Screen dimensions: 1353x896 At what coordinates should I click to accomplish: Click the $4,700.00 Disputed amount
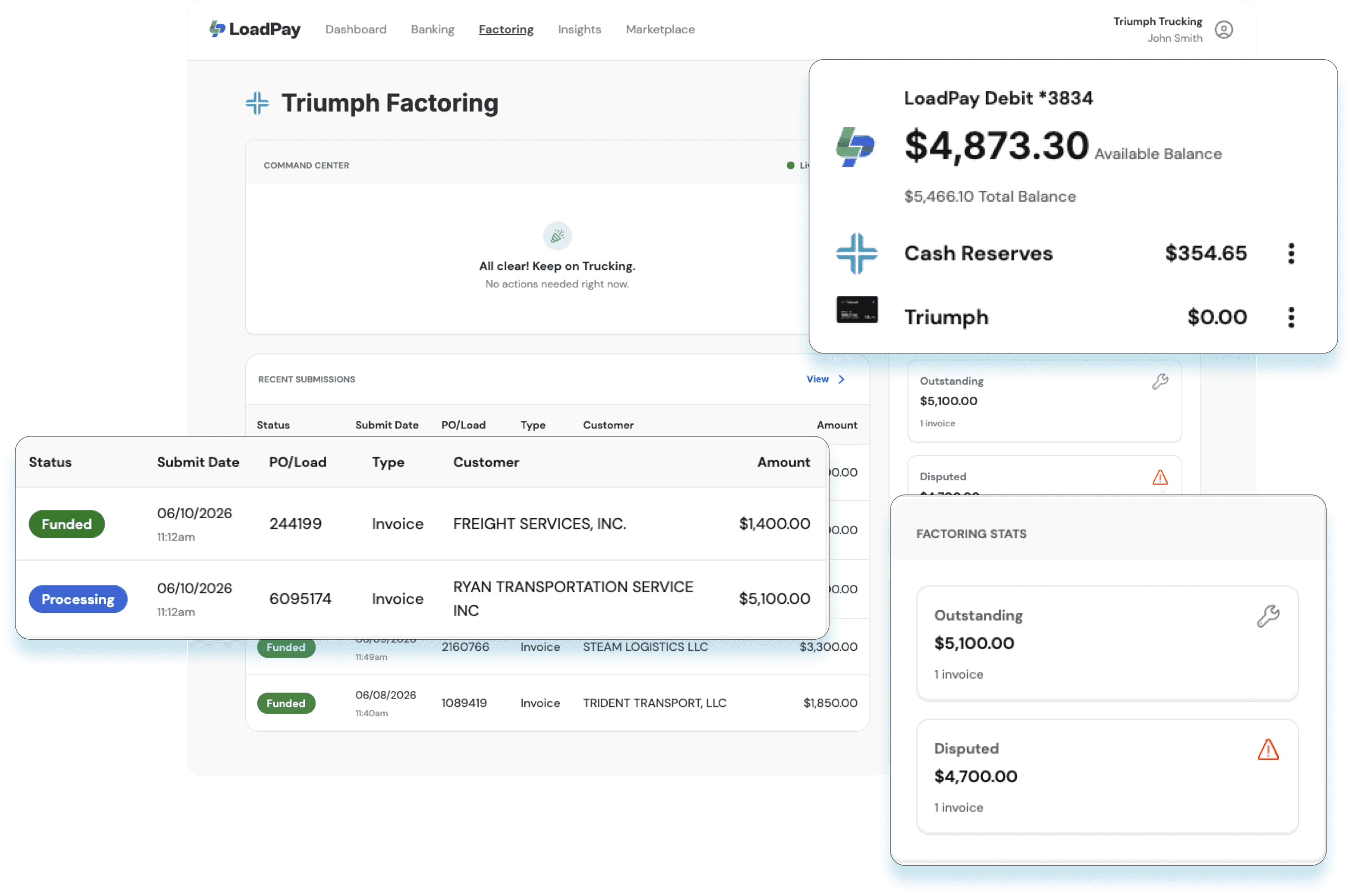pyautogui.click(x=975, y=776)
